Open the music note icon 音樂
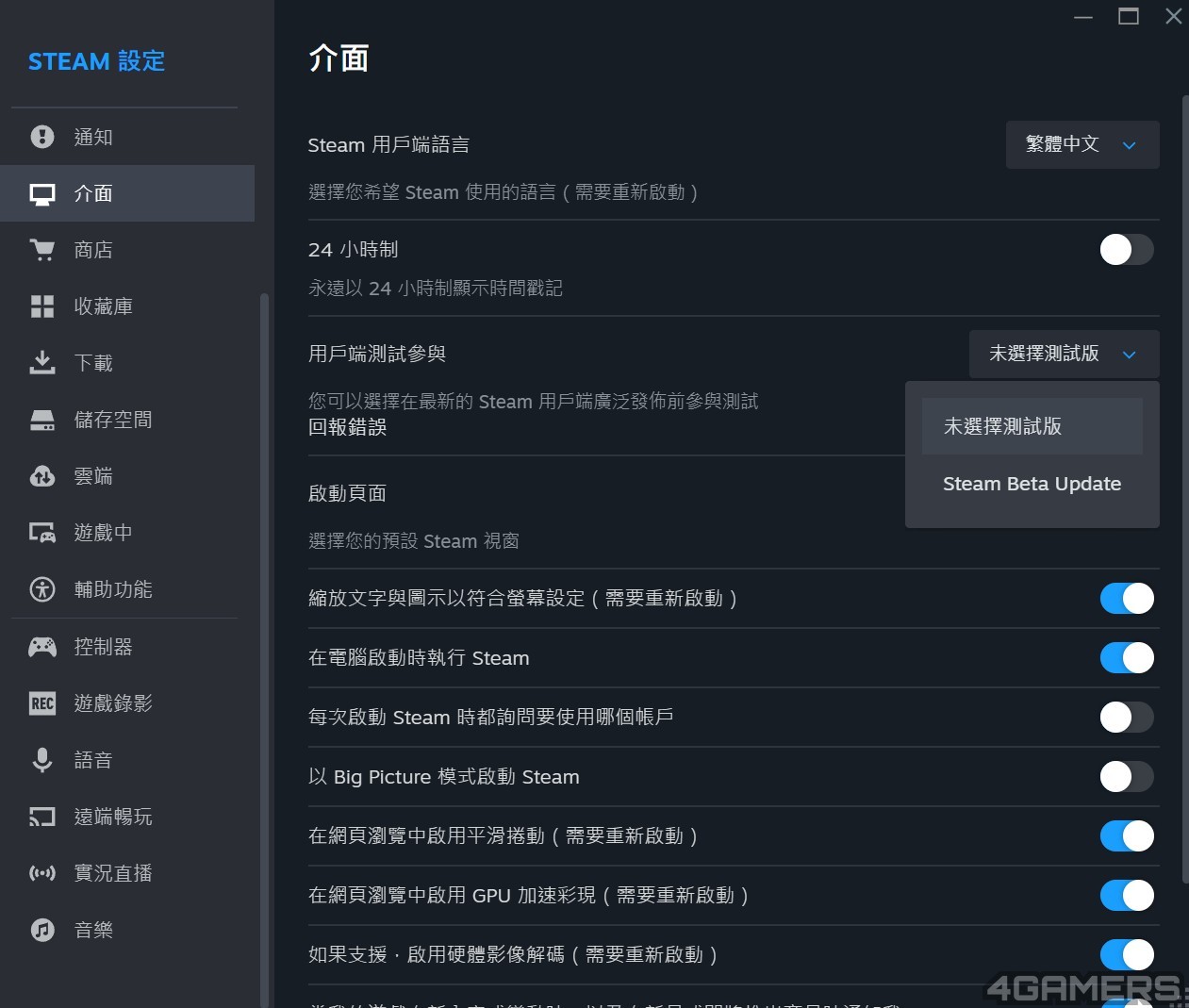 pos(42,930)
